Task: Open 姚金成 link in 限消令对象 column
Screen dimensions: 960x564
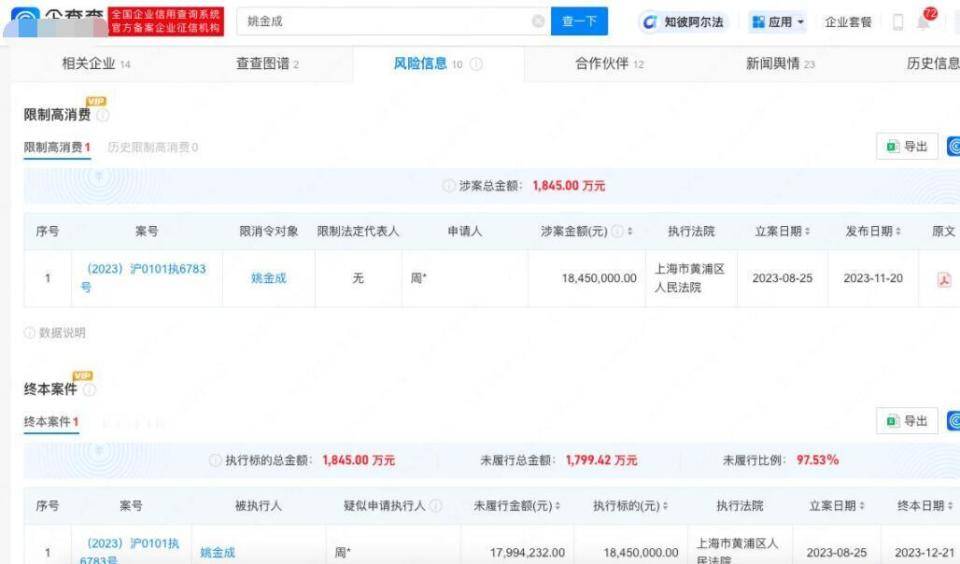Action: (x=268, y=278)
